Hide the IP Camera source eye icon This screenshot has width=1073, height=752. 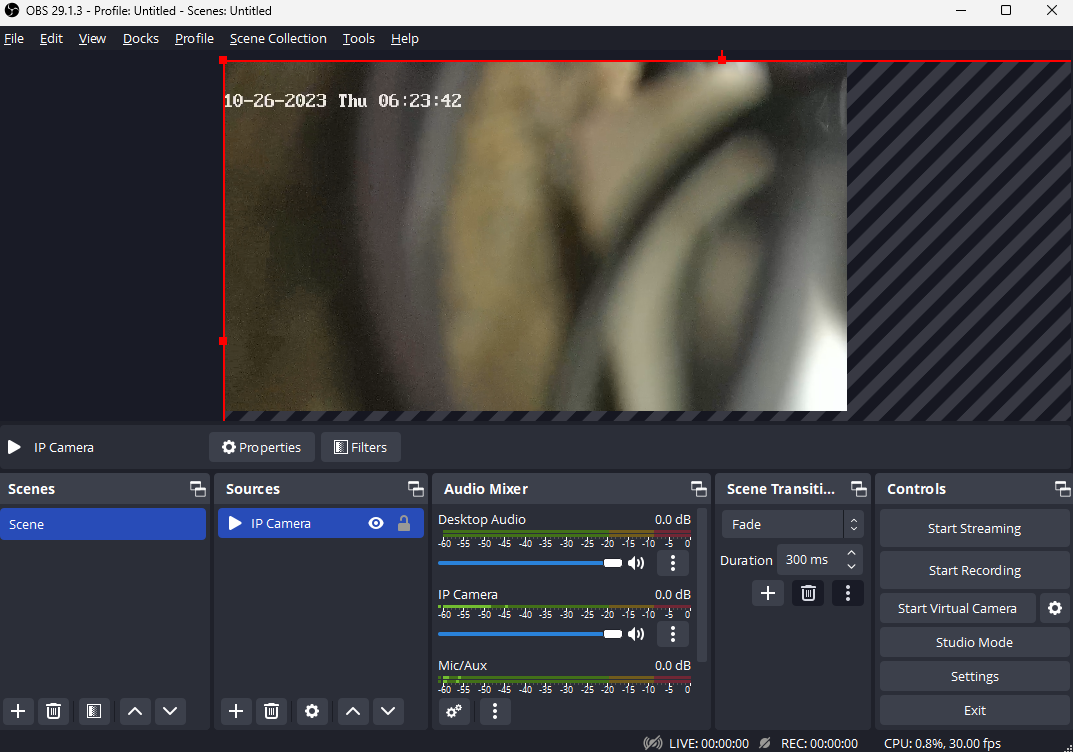tap(376, 523)
